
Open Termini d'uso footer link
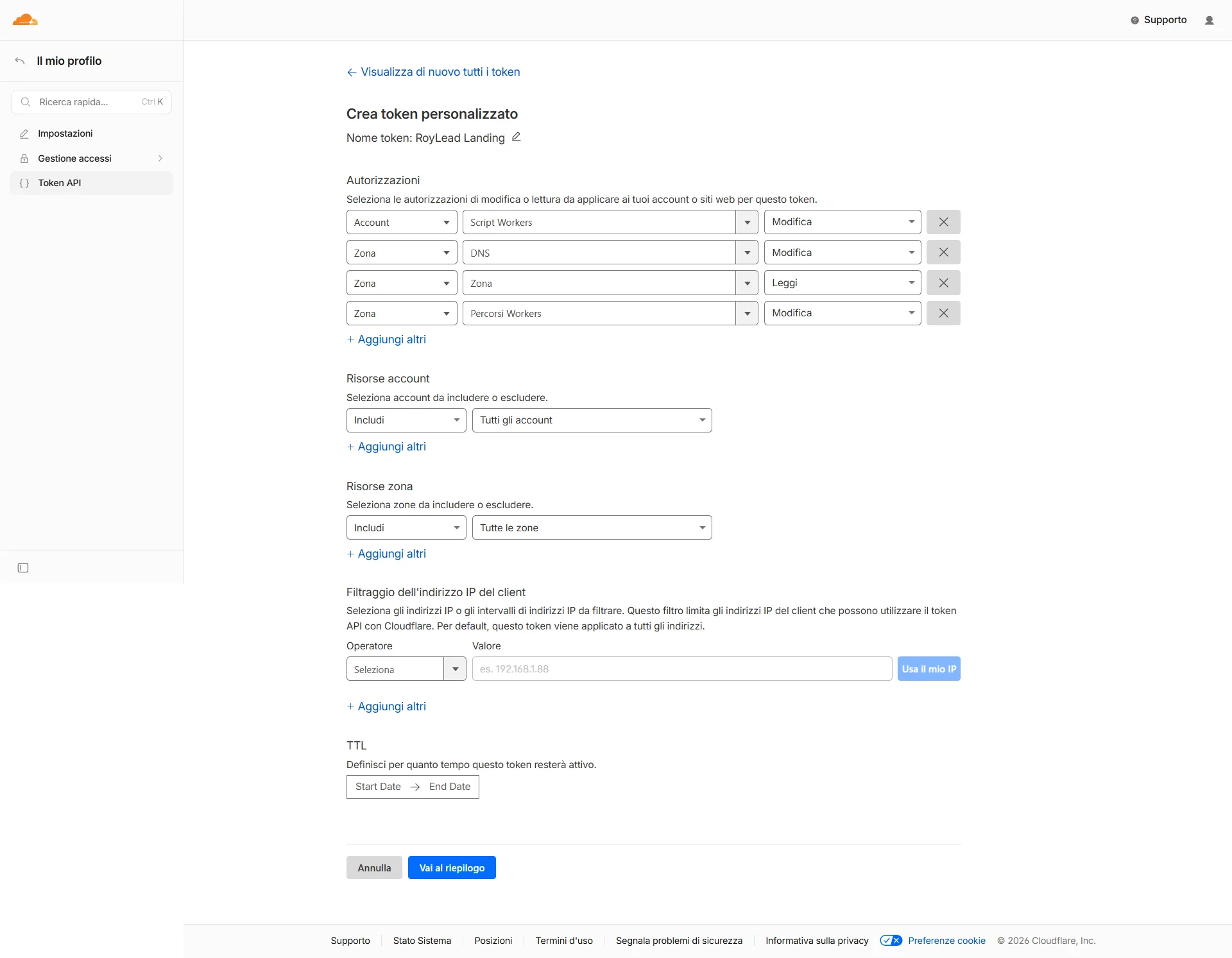point(564,941)
